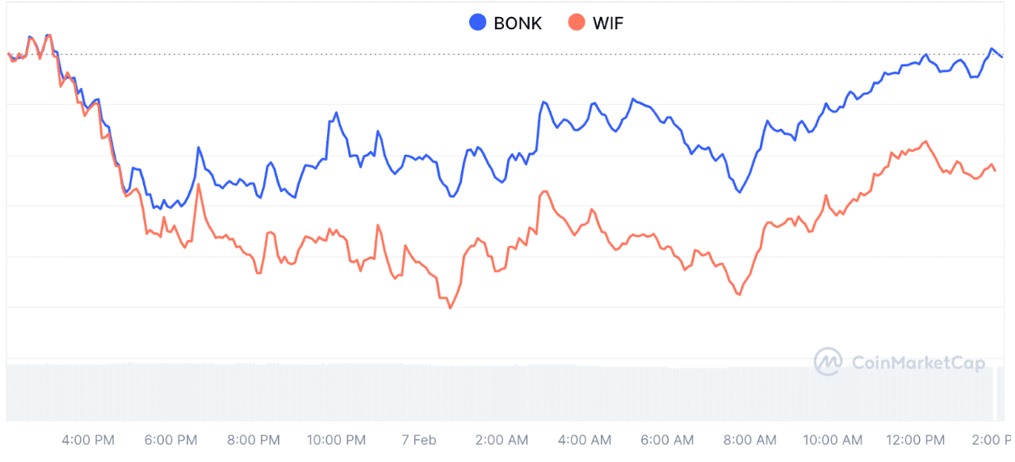
Task: Select the 7 Feb date marker
Action: 419,440
